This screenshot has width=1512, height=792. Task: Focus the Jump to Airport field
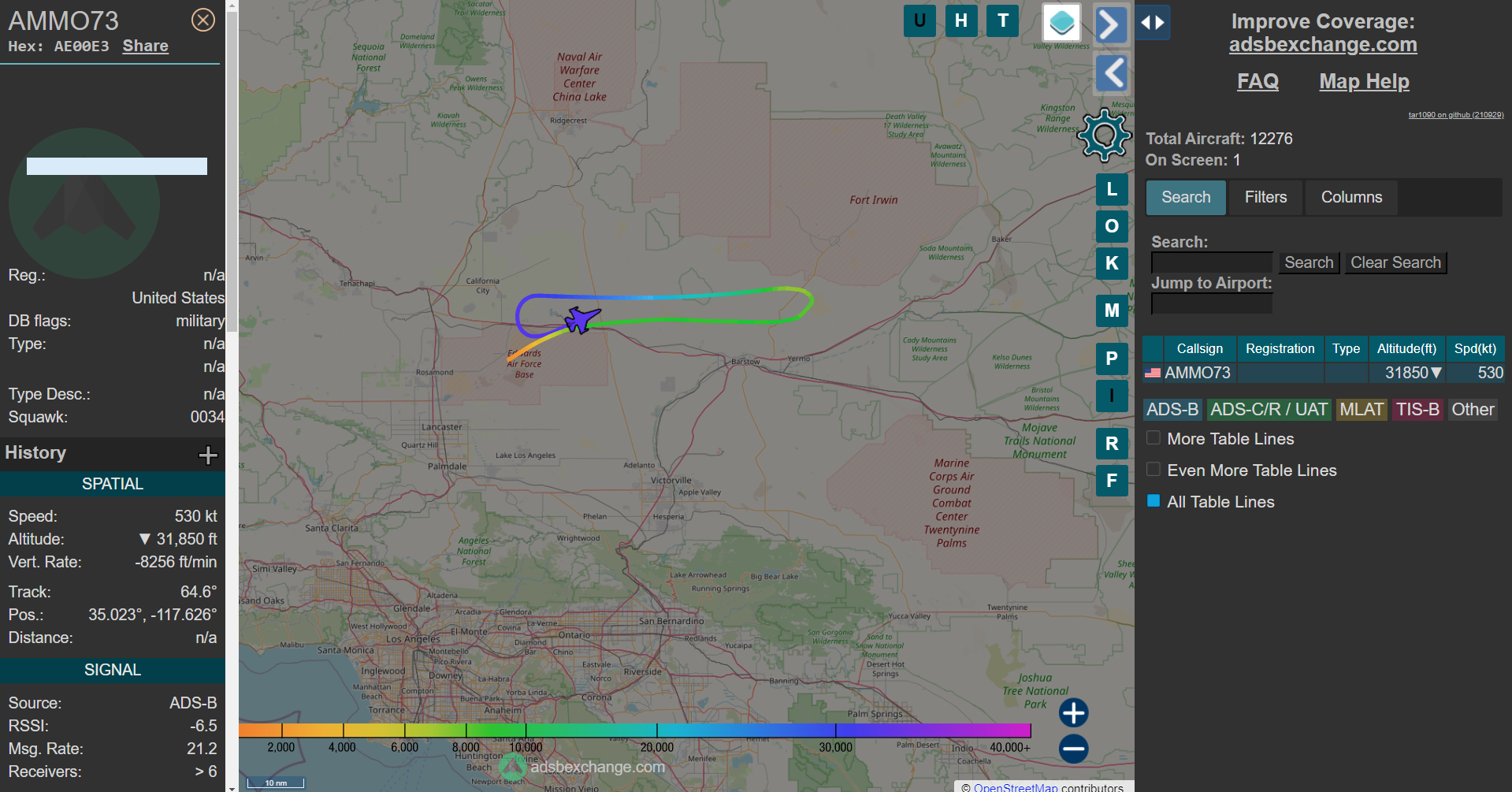1212,303
